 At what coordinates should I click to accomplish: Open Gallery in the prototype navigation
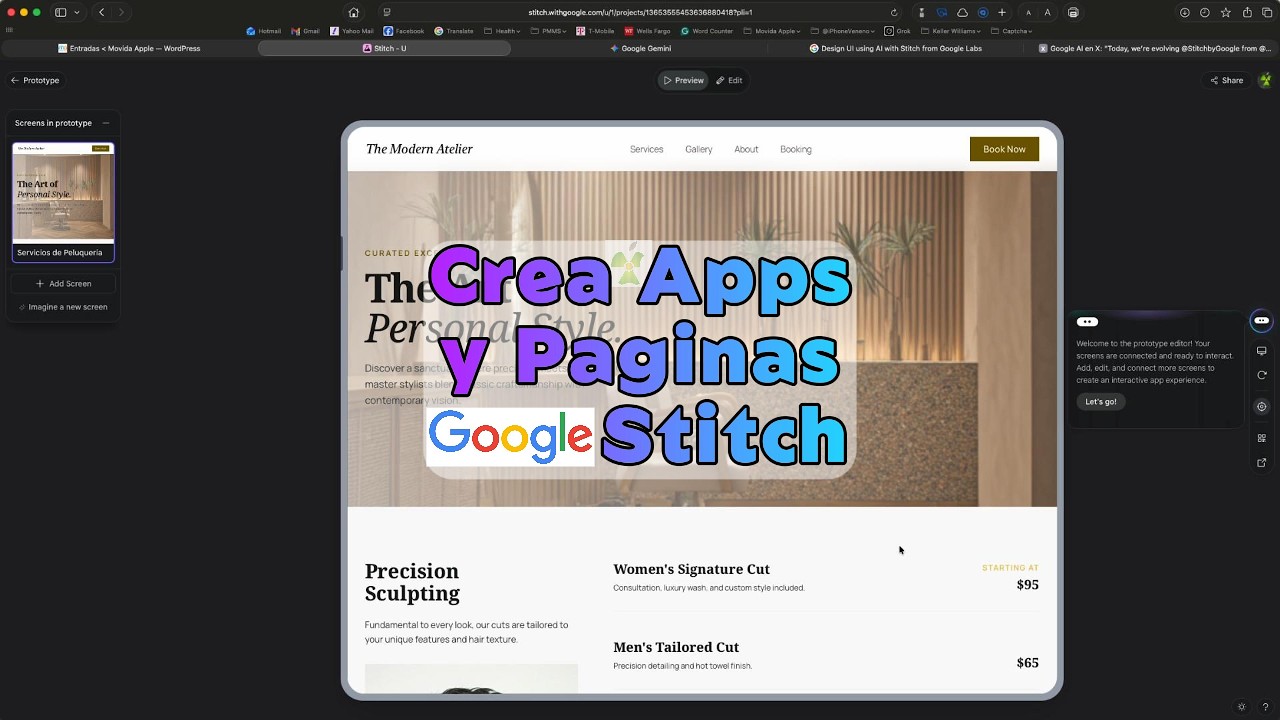pyautogui.click(x=699, y=149)
